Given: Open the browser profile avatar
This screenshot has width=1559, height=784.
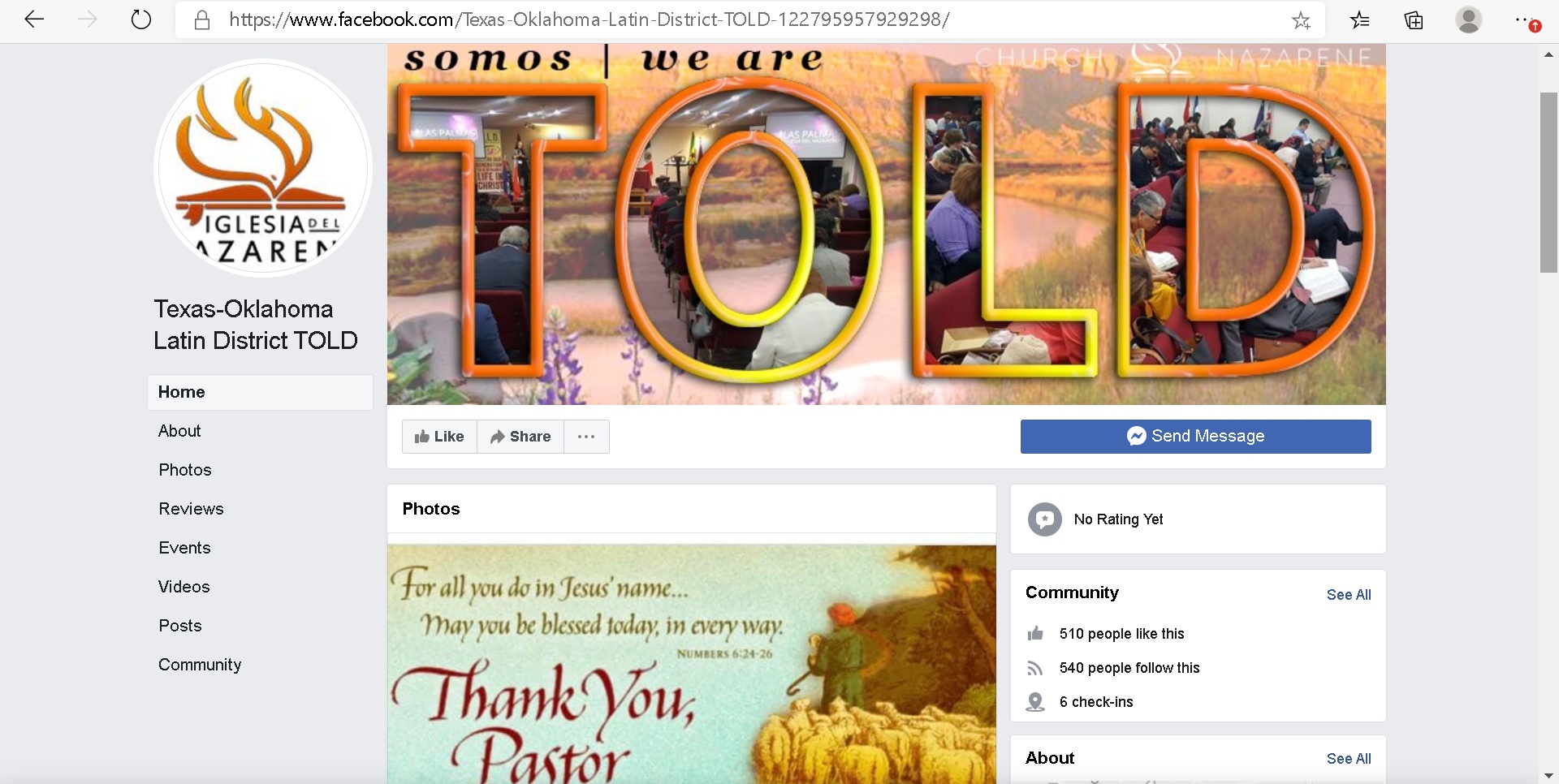Looking at the screenshot, I should [x=1469, y=19].
